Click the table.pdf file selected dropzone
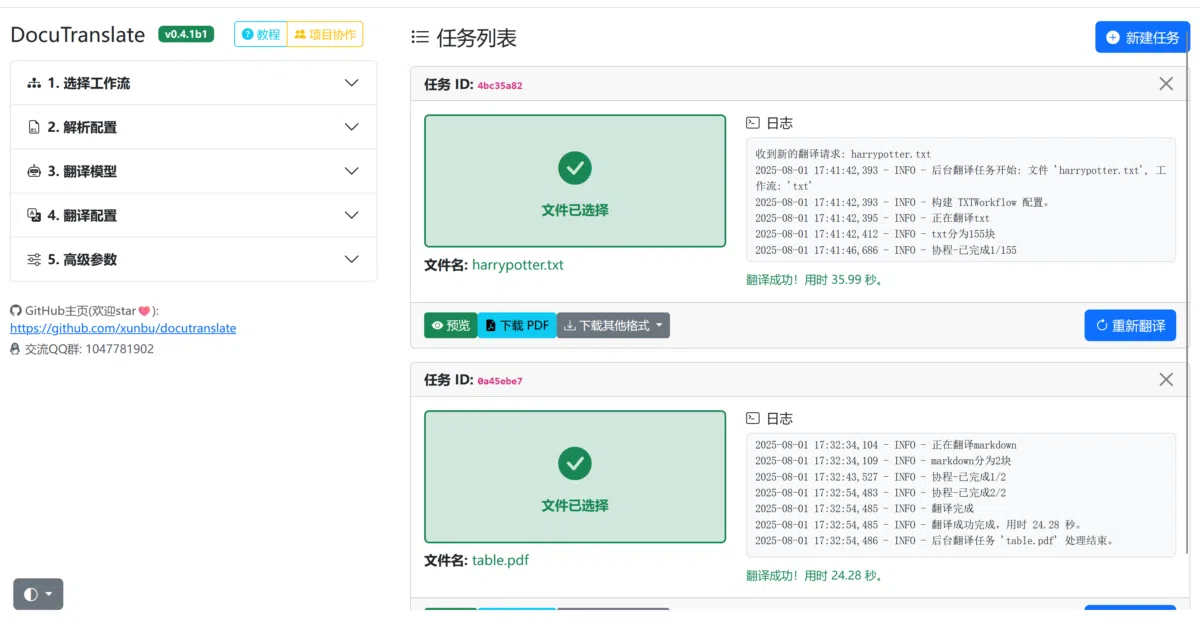 click(575, 477)
